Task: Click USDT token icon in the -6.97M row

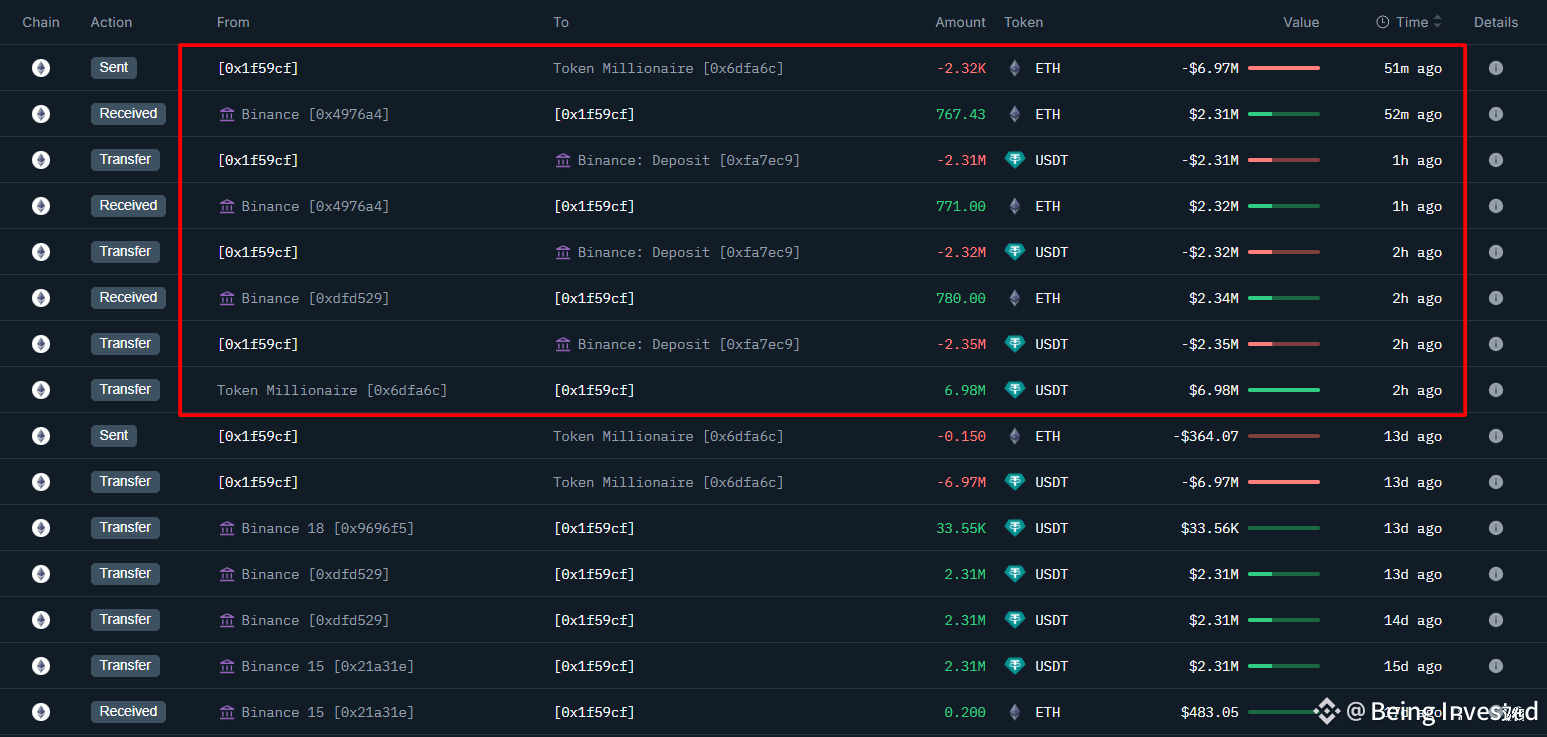Action: pyautogui.click(x=1015, y=482)
